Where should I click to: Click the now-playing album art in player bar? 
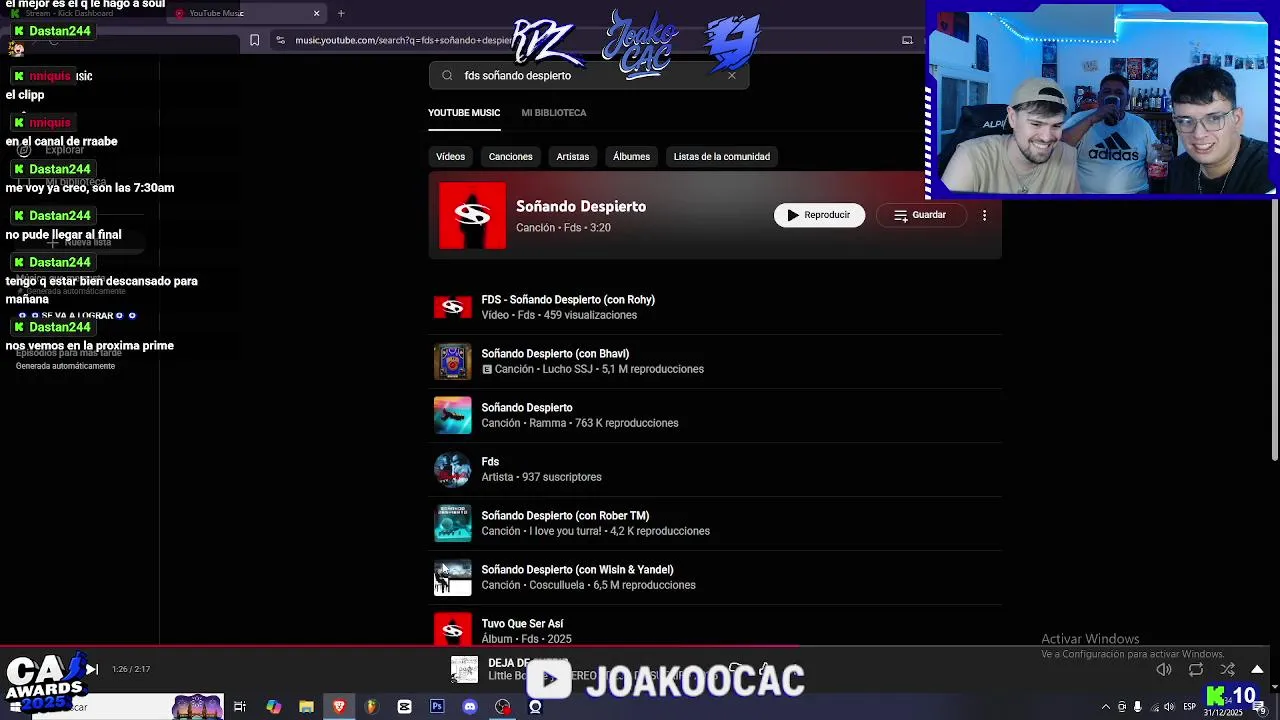coord(464,669)
